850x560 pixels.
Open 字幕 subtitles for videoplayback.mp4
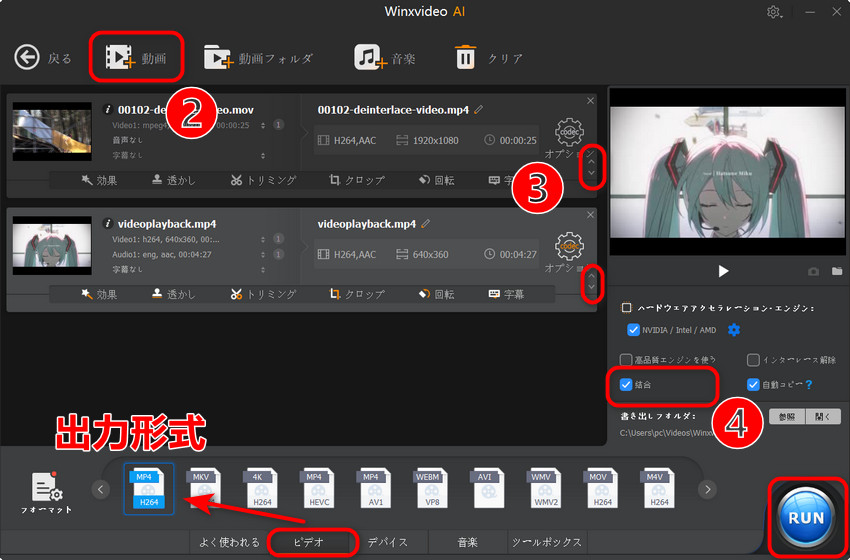click(x=506, y=294)
